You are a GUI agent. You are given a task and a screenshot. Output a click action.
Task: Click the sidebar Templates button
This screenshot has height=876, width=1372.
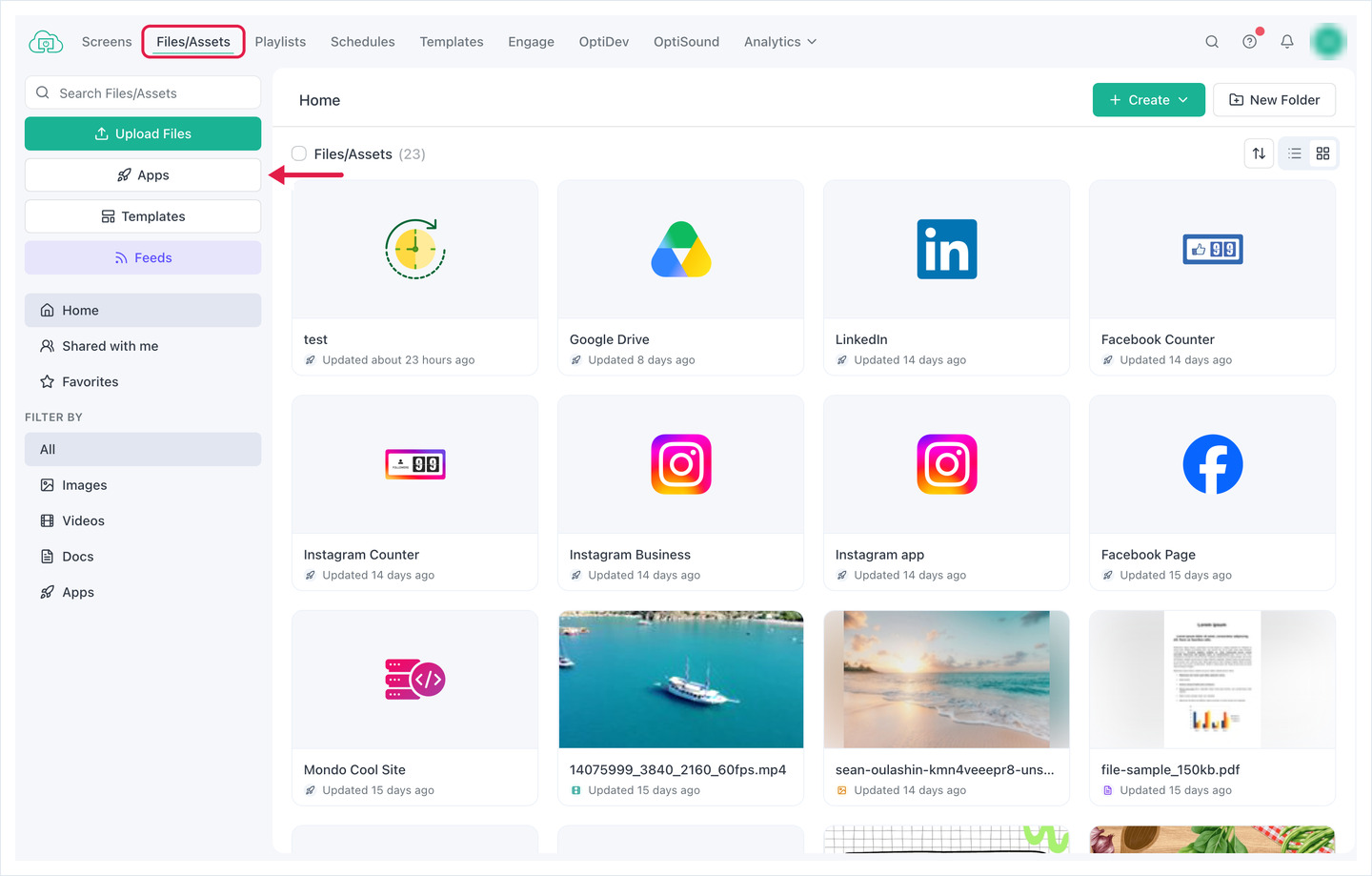pyautogui.click(x=143, y=216)
